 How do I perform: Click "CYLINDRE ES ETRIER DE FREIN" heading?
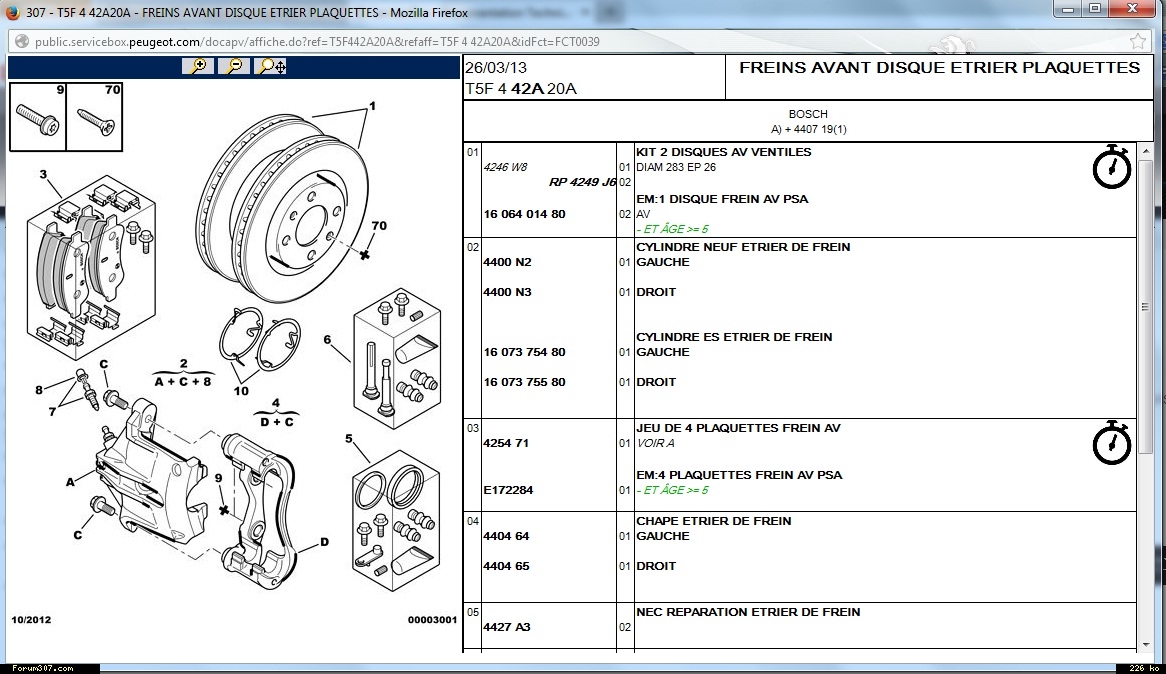pos(734,336)
